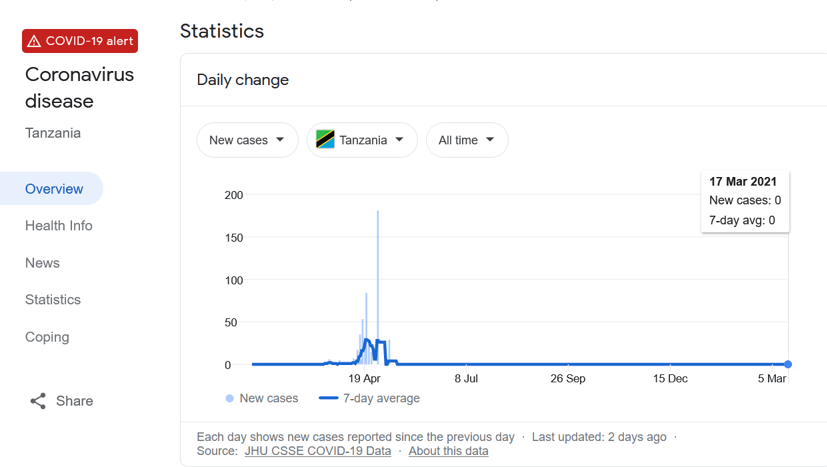Switch to the Statistics sidebar item
Screen dimensions: 827x467
point(53,300)
